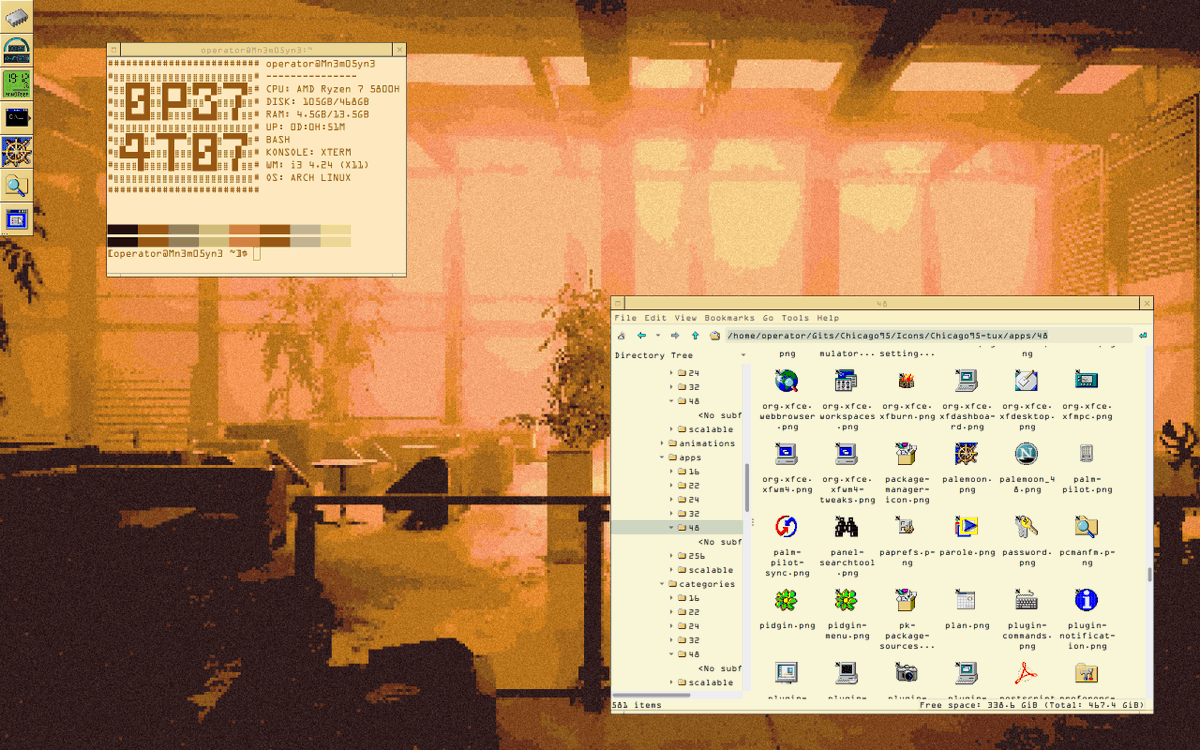Go forward with the right arrow toolbar icon
The image size is (1200, 750).
pyautogui.click(x=675, y=336)
